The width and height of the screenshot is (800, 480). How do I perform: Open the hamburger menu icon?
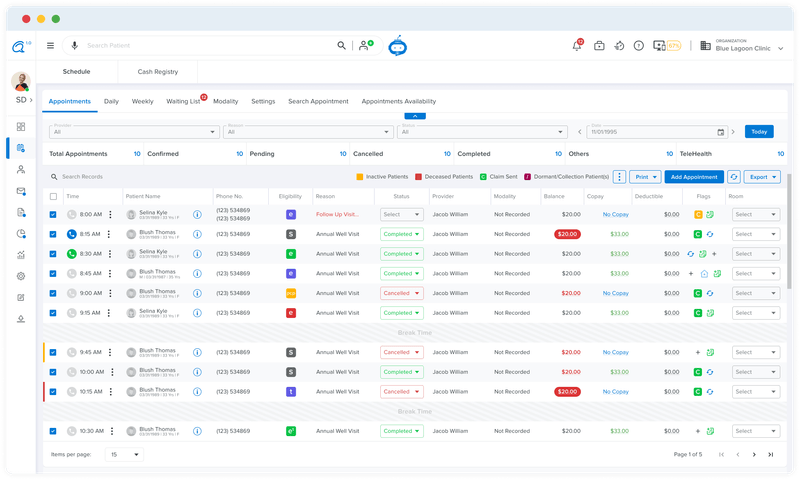pyautogui.click(x=50, y=45)
